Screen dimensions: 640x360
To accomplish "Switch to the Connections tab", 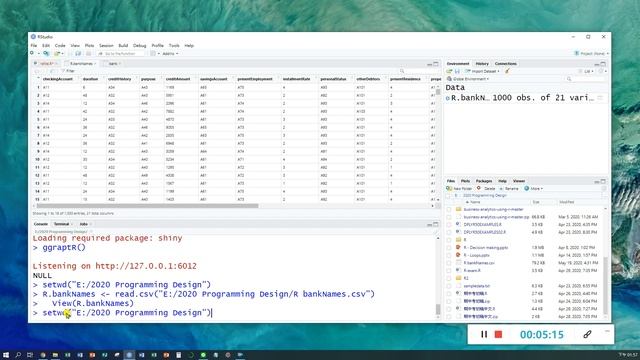I will (506, 64).
